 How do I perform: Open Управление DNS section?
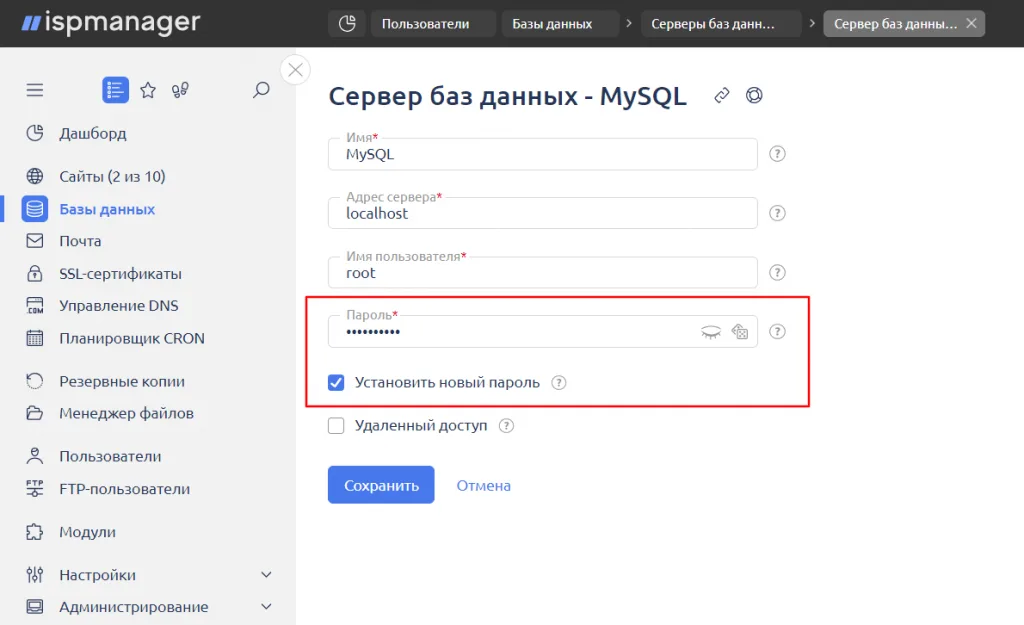click(119, 306)
